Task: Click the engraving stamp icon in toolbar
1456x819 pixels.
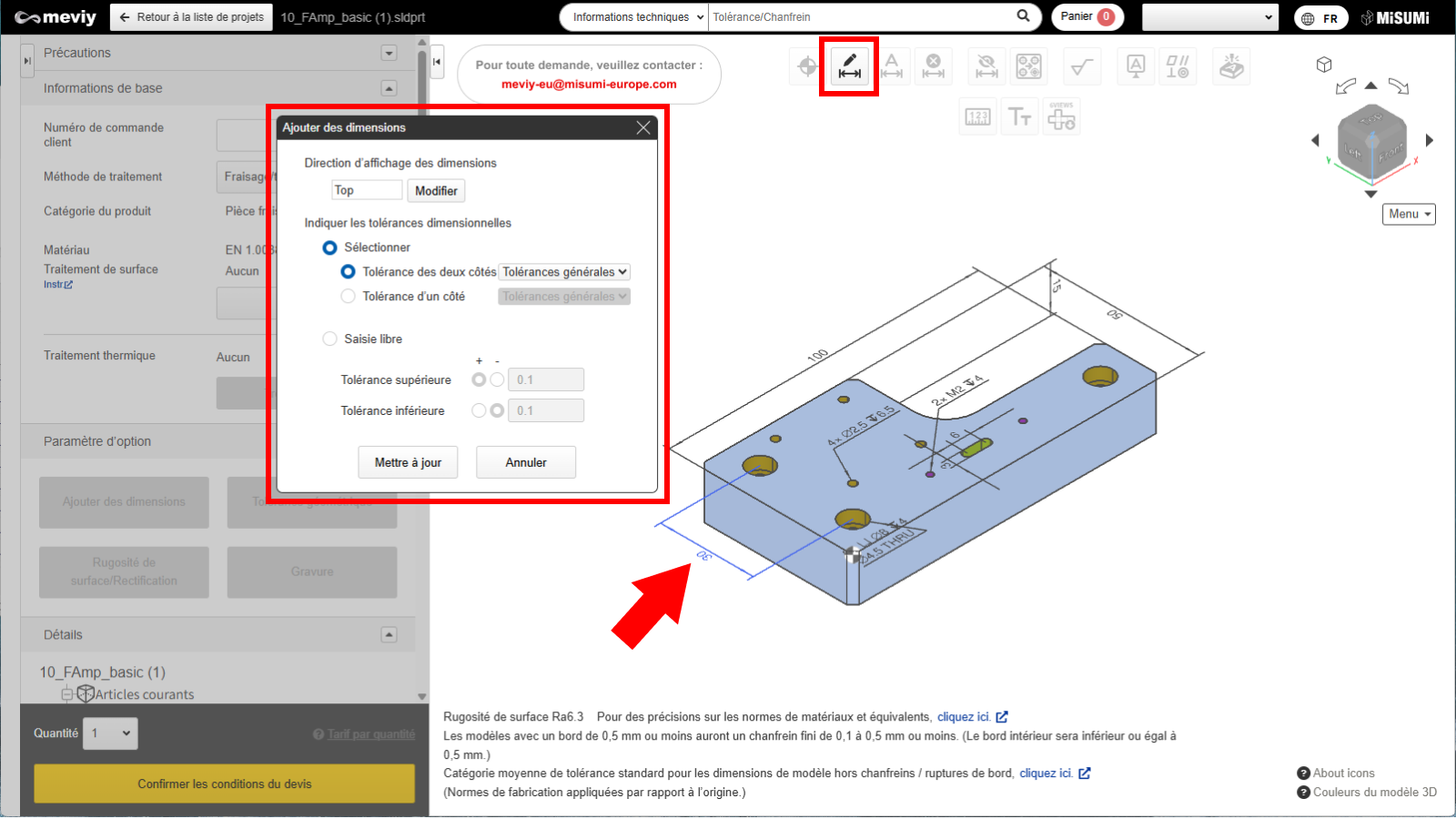Action: tap(1231, 66)
